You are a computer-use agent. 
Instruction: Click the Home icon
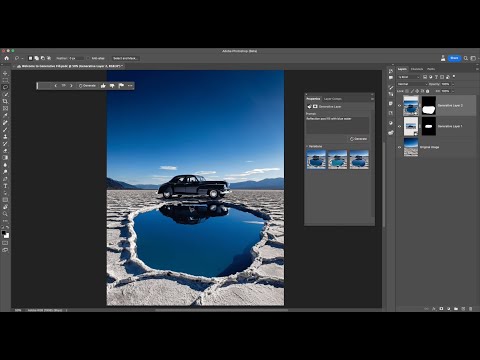coord(6,58)
